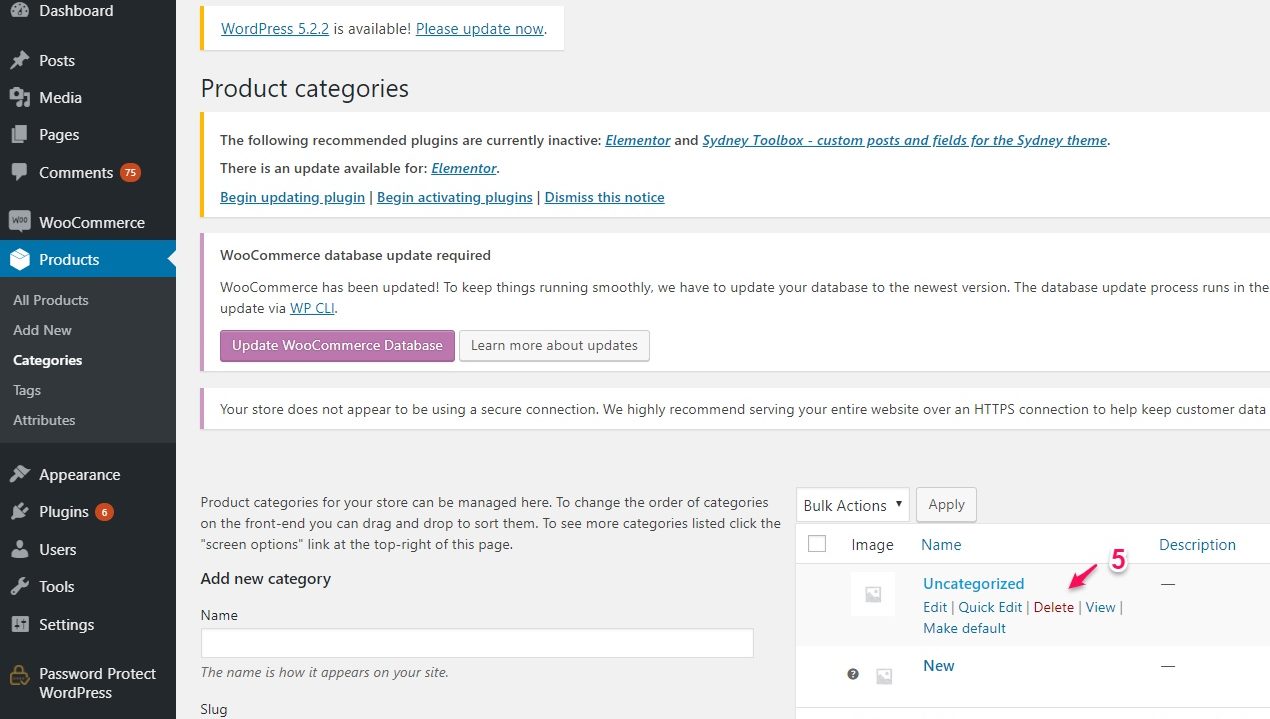The width and height of the screenshot is (1270, 719).
Task: Click the Posts pushpin icon
Action: coord(19,60)
